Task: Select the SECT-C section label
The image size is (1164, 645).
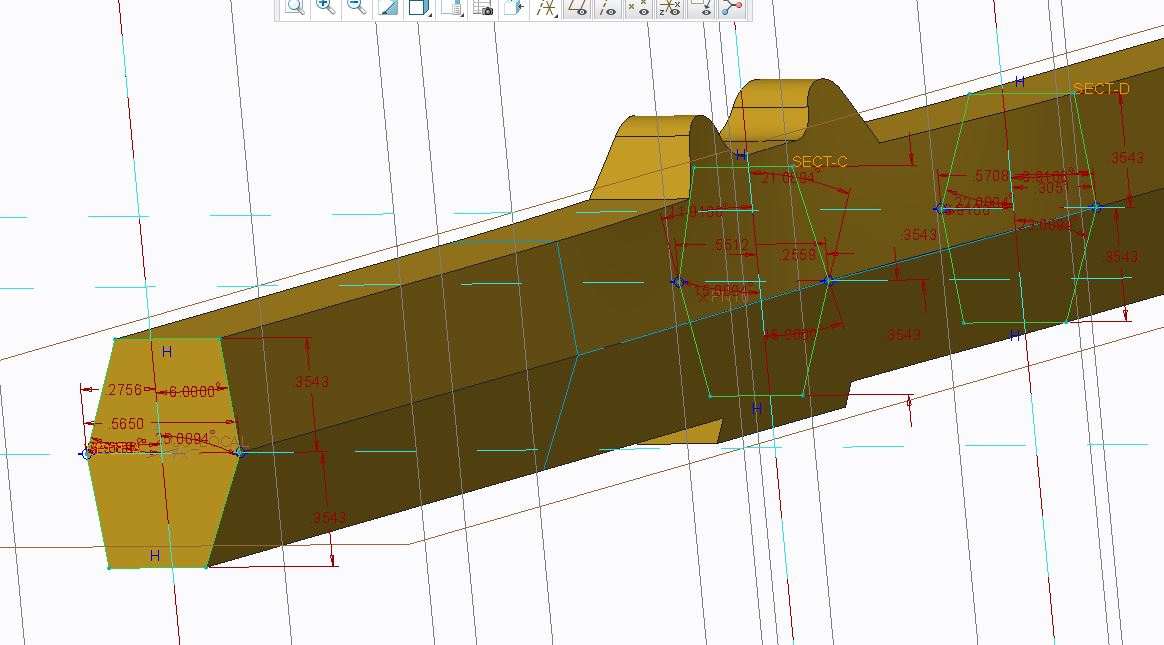Action: pyautogui.click(x=820, y=161)
